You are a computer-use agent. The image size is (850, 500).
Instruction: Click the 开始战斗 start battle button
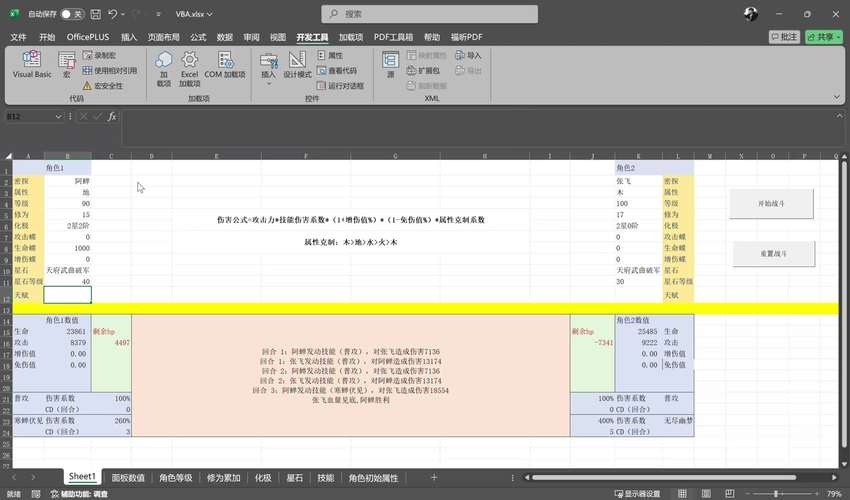click(771, 203)
